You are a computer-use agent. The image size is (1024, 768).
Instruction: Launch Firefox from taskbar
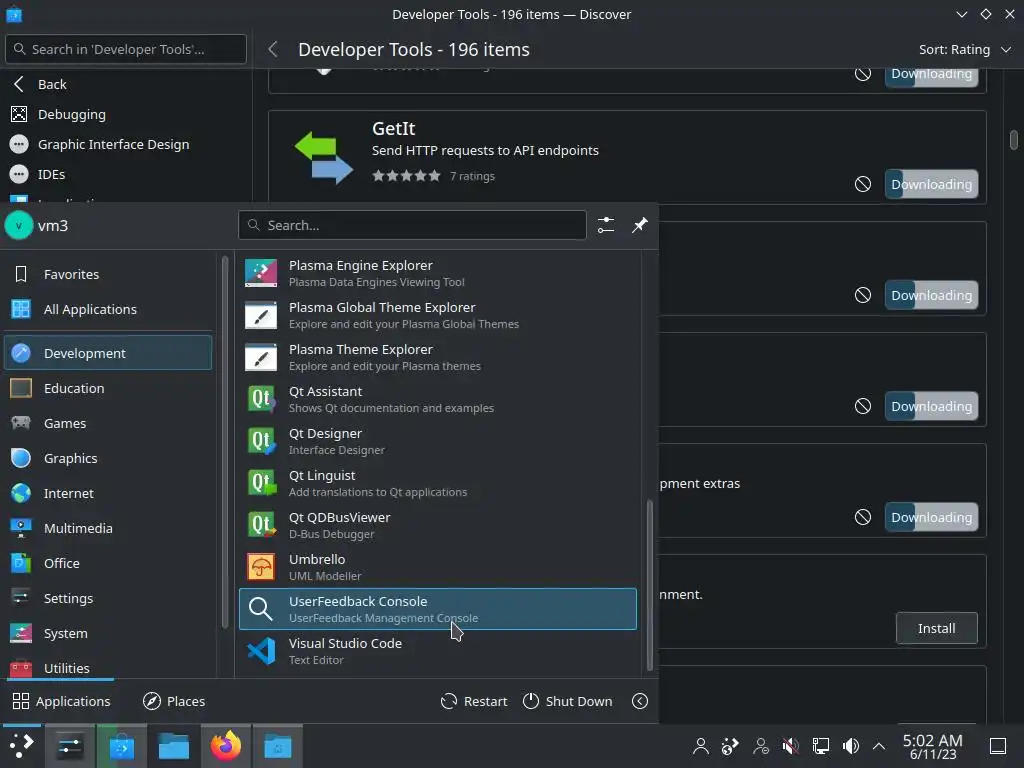225,746
